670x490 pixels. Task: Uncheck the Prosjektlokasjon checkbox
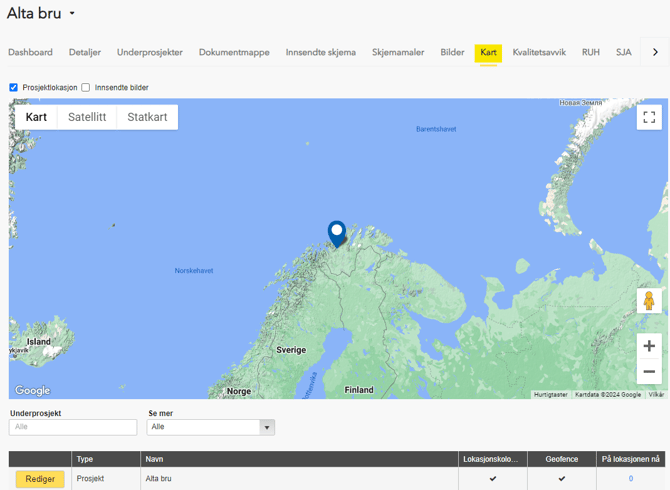14,88
